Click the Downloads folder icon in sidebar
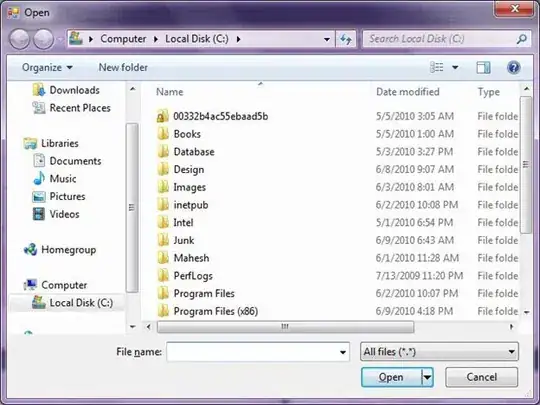540x405 pixels. click(x=39, y=90)
